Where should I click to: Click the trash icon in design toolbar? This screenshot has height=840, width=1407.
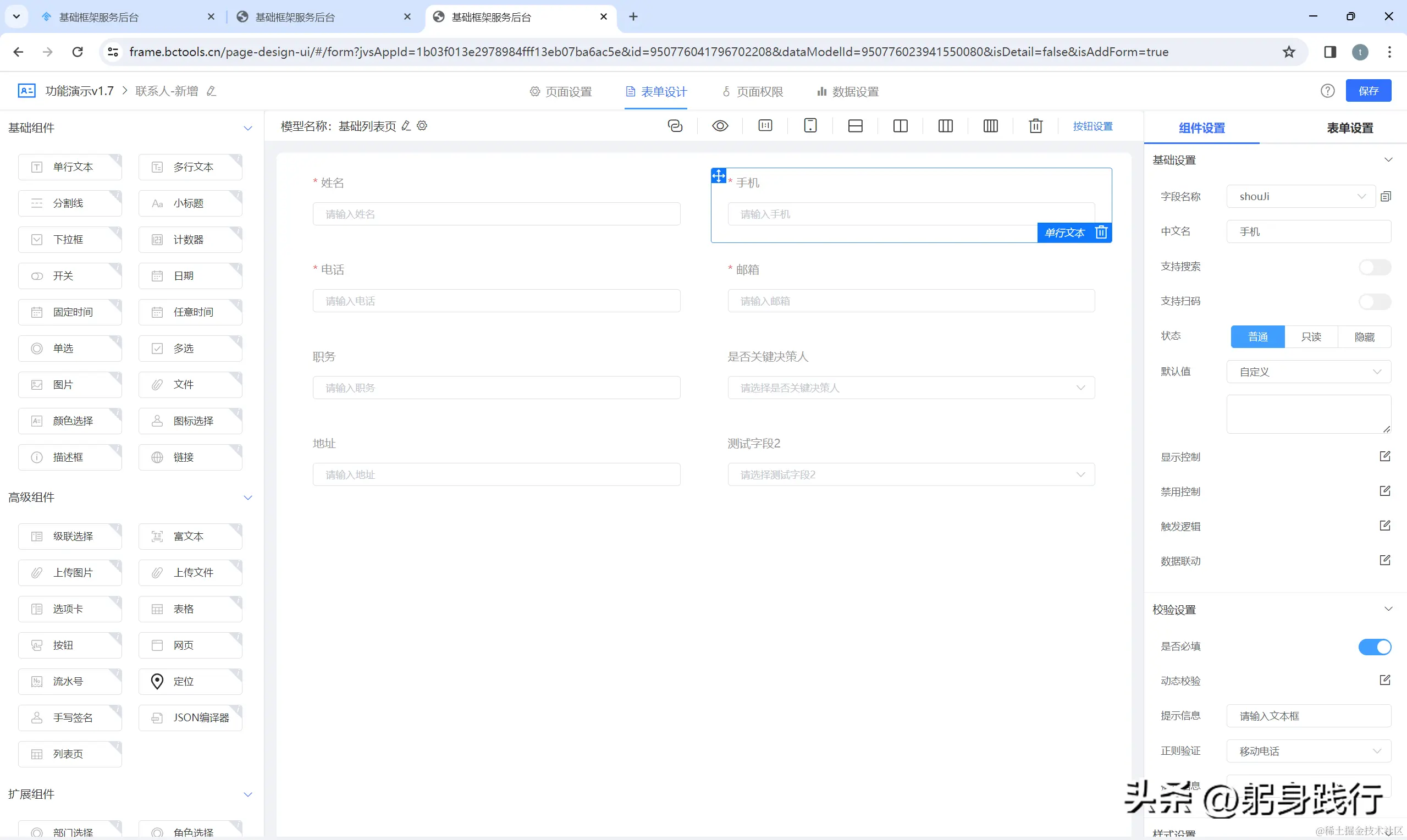pos(1036,126)
